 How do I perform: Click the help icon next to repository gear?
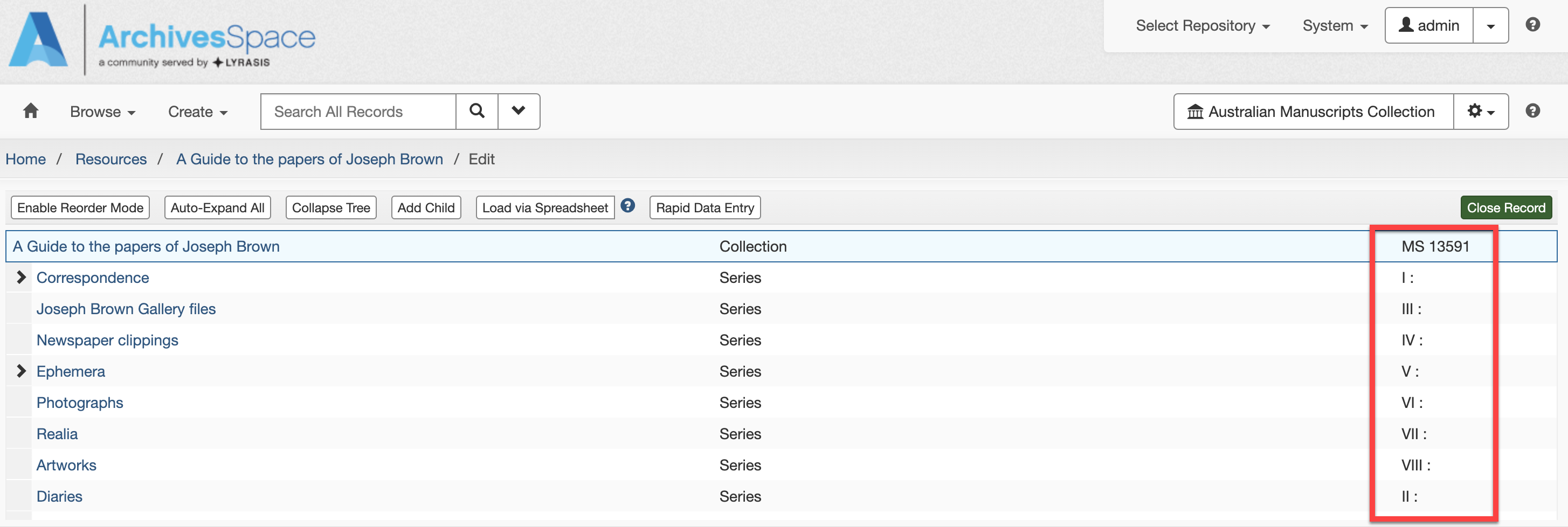pyautogui.click(x=1532, y=112)
